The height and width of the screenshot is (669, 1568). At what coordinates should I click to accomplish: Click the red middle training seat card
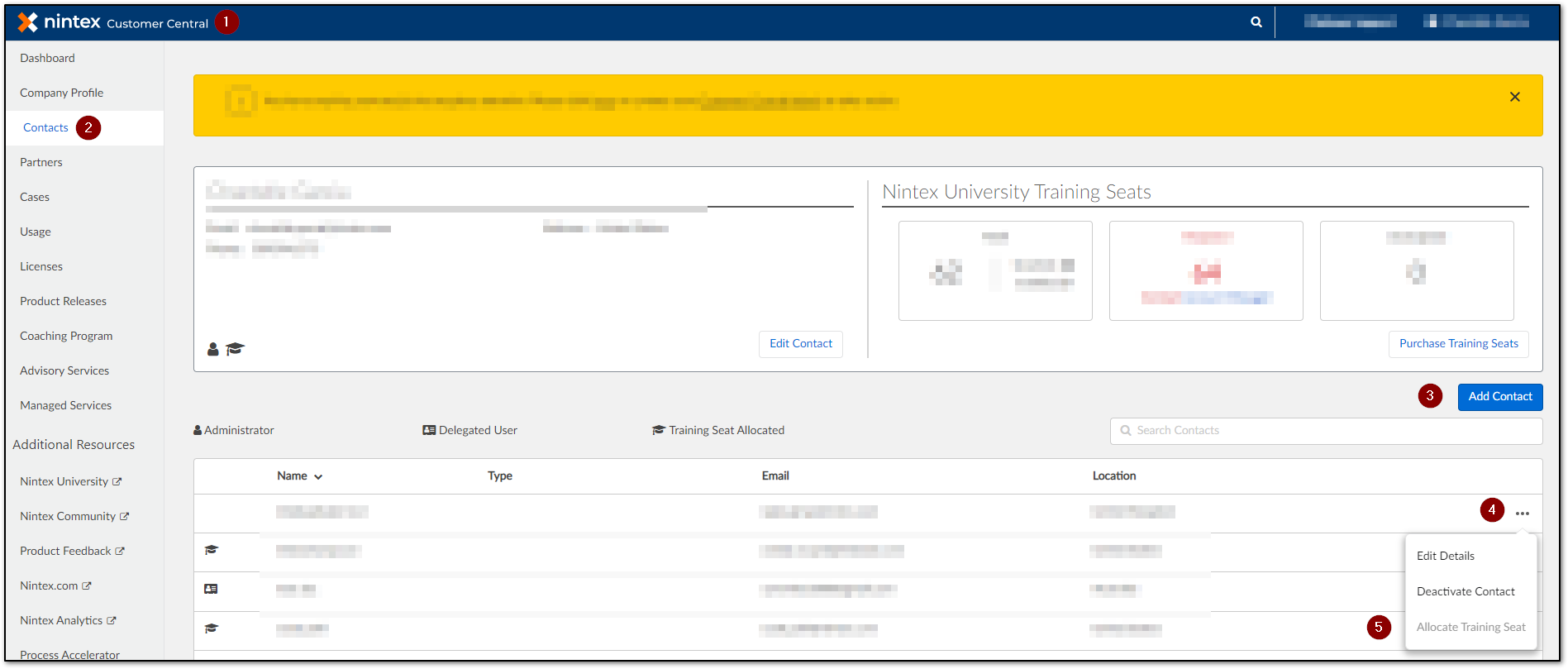[1206, 270]
